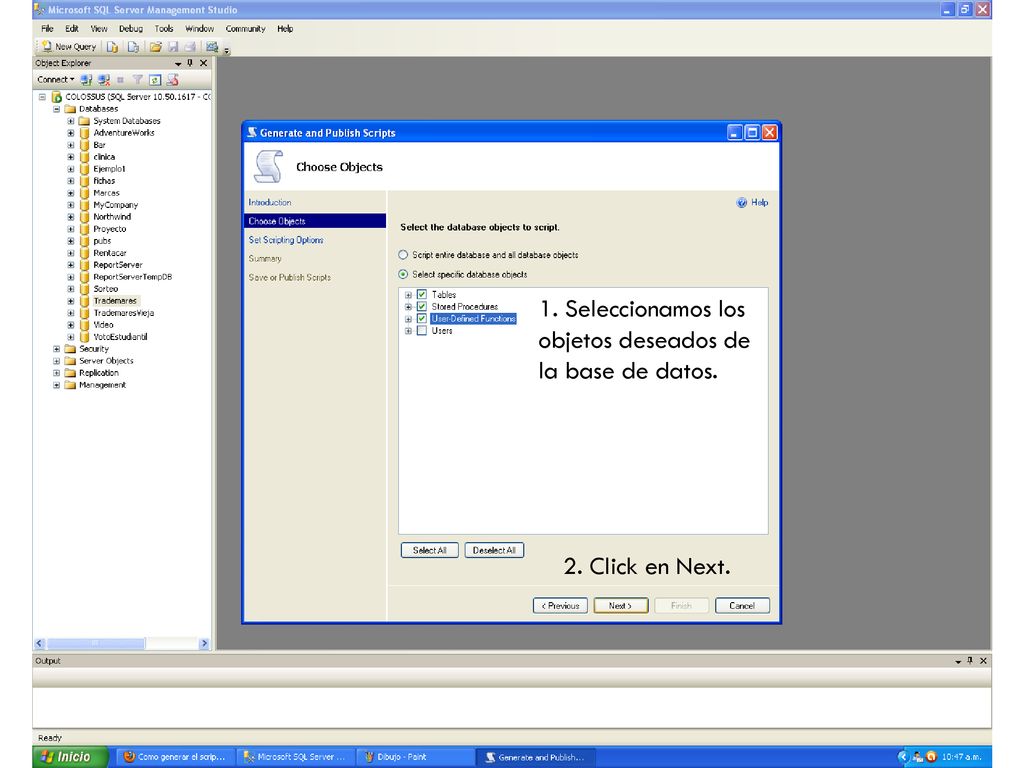1024x768 pixels.
Task: Click the Refresh icon in Object Explorer
Action: coord(155,80)
